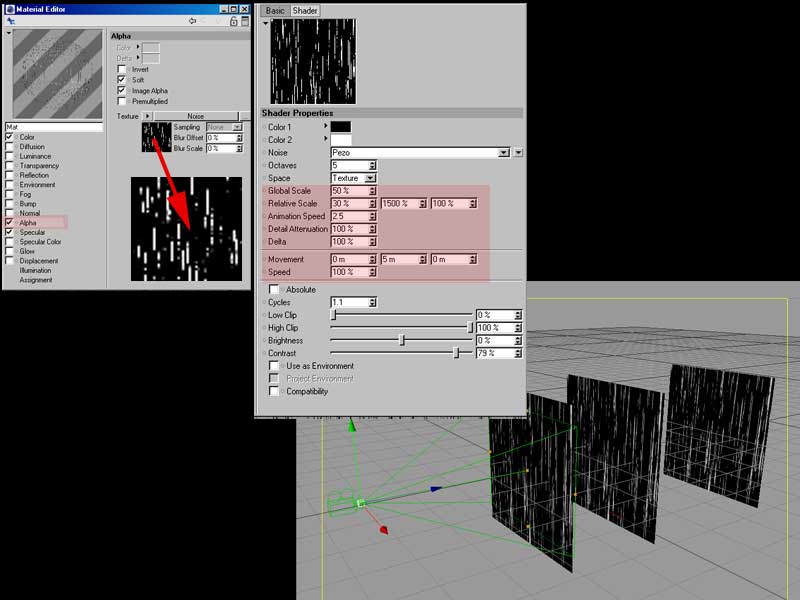The width and height of the screenshot is (800, 600).
Task: Click the Mat material name field
Action: tap(54, 127)
